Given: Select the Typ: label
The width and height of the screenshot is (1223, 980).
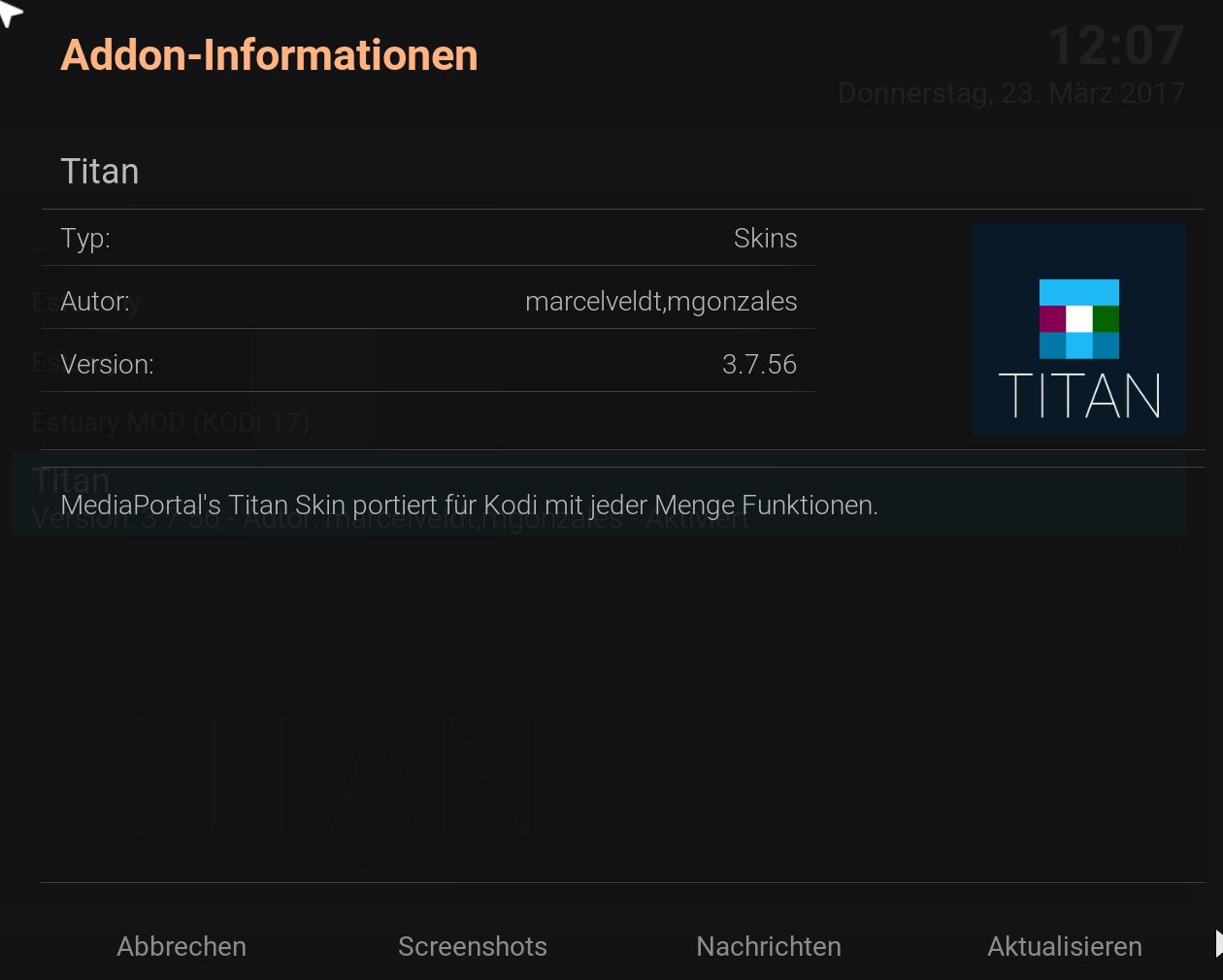Looking at the screenshot, I should [85, 238].
